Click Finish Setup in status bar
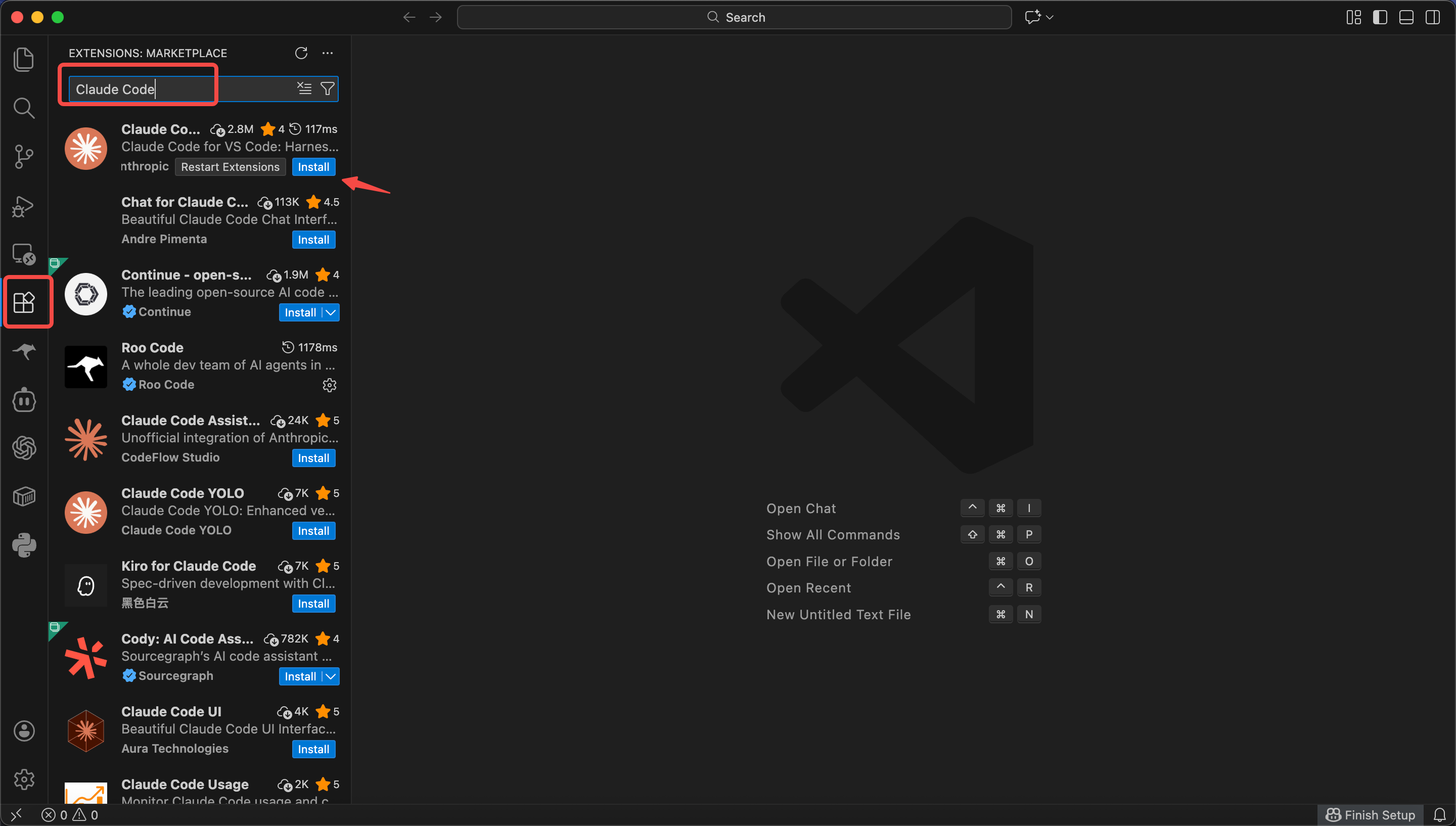This screenshot has height=826, width=1456. point(1371,815)
